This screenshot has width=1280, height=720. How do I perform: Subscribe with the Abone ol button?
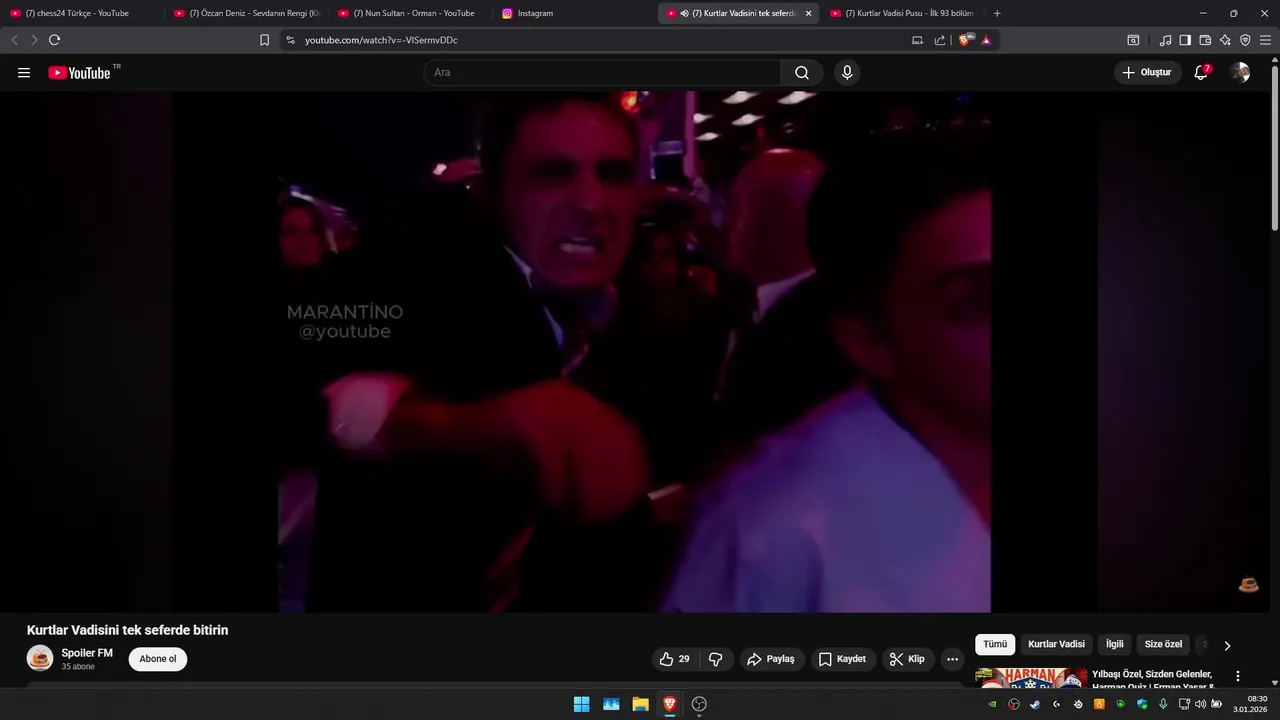158,659
